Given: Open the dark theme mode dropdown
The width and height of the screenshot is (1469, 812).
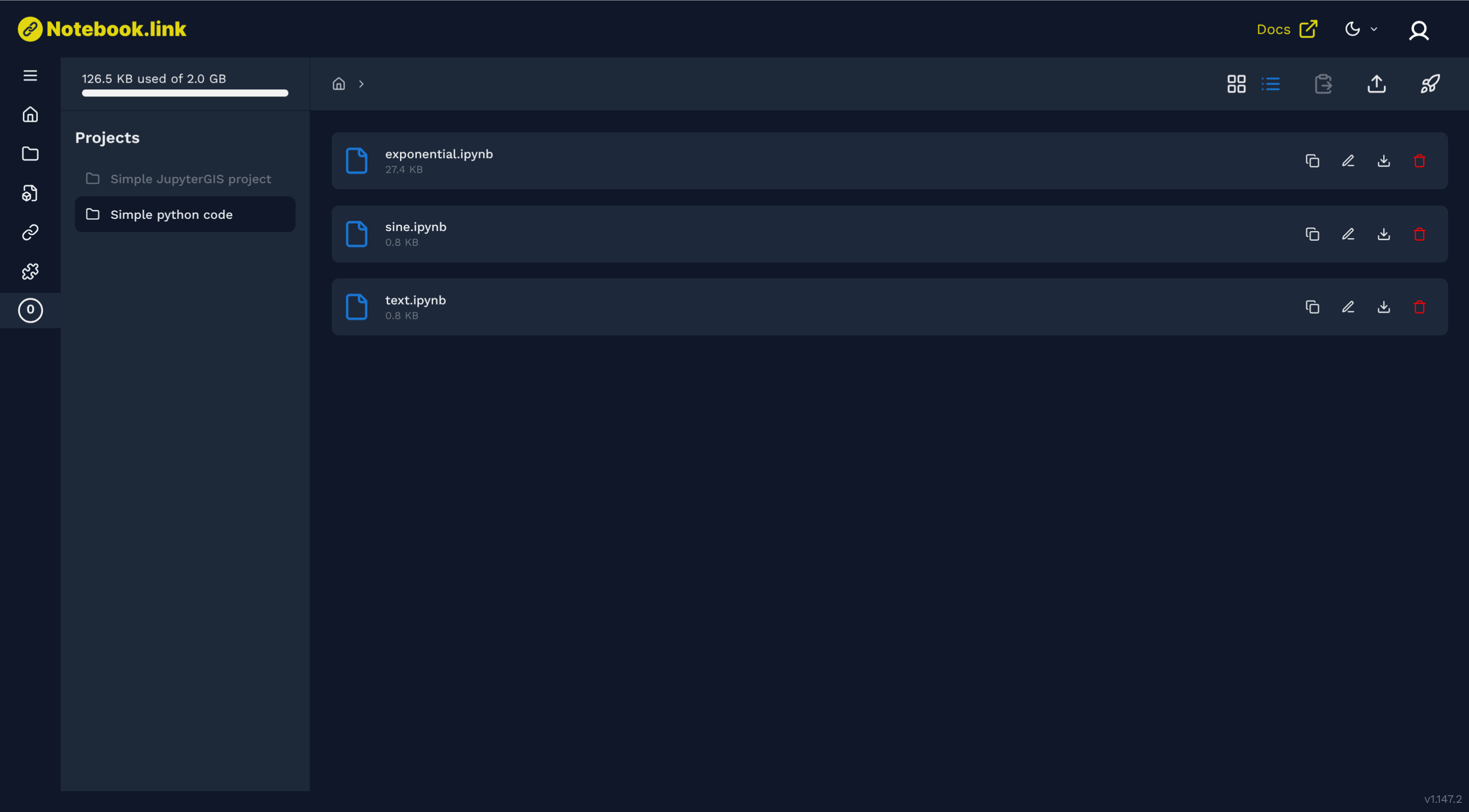Looking at the screenshot, I should pos(1361,29).
